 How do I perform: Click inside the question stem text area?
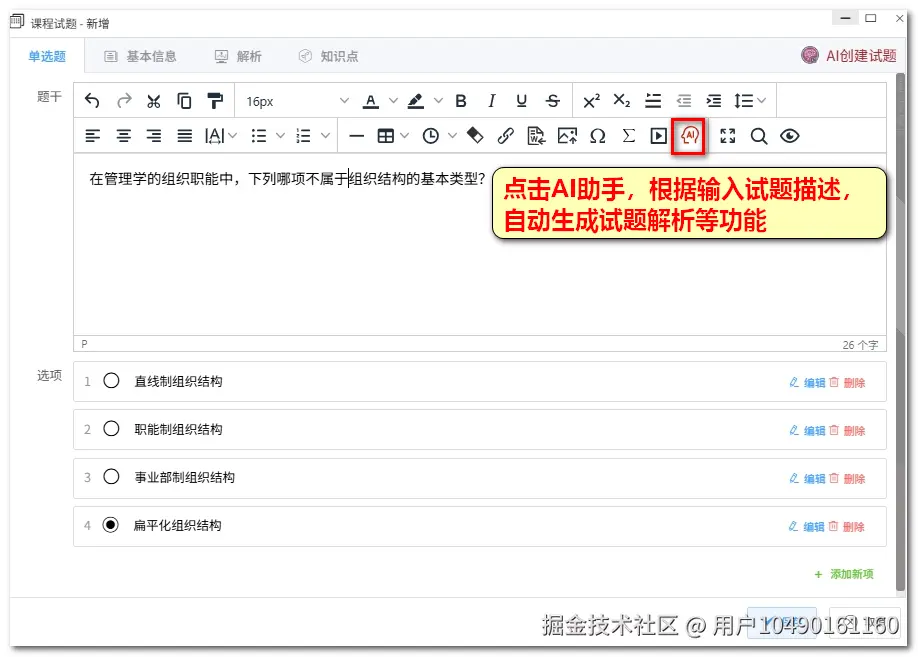click(x=479, y=244)
